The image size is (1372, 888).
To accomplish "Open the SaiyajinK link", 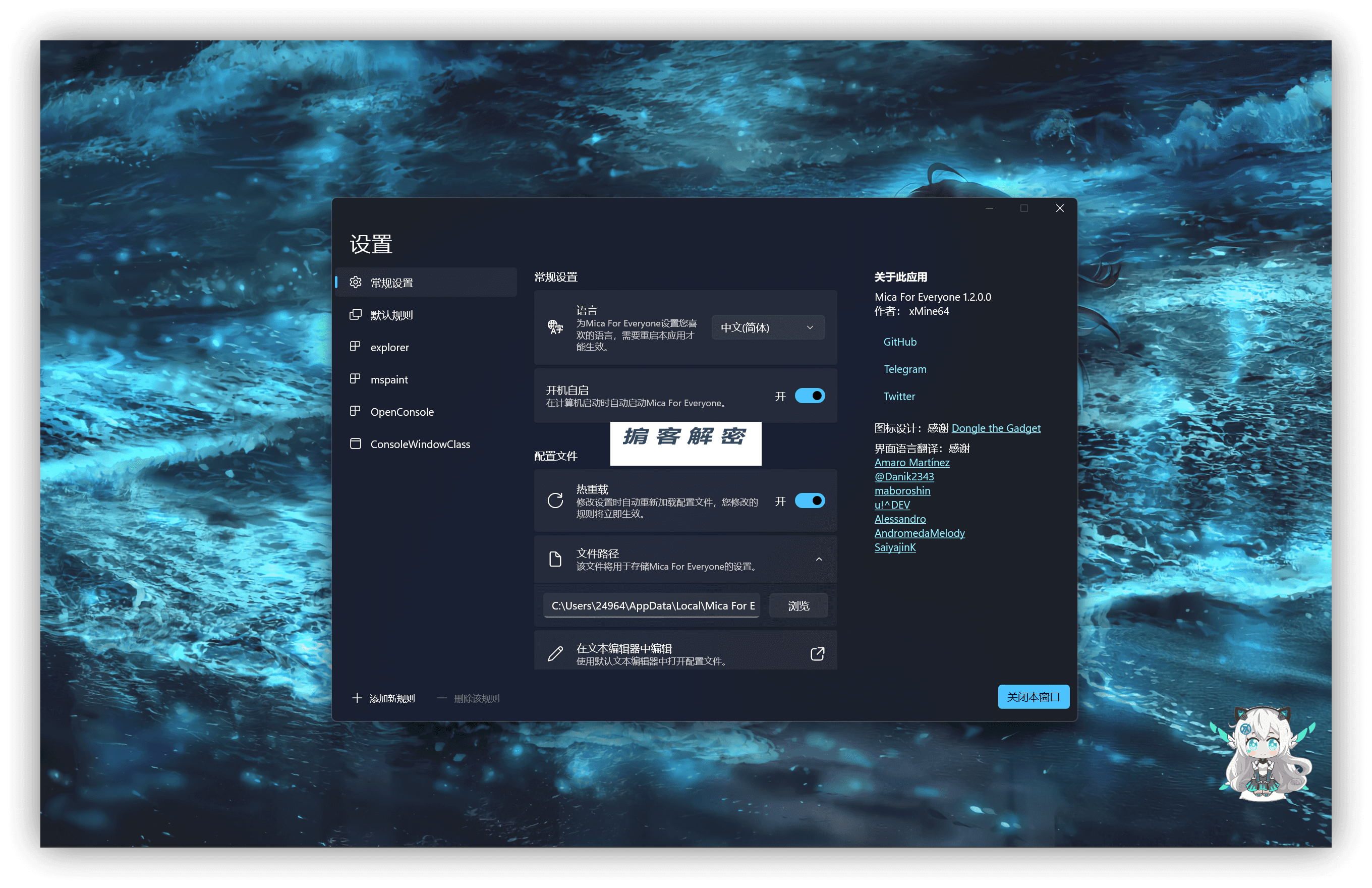I will pos(894,546).
